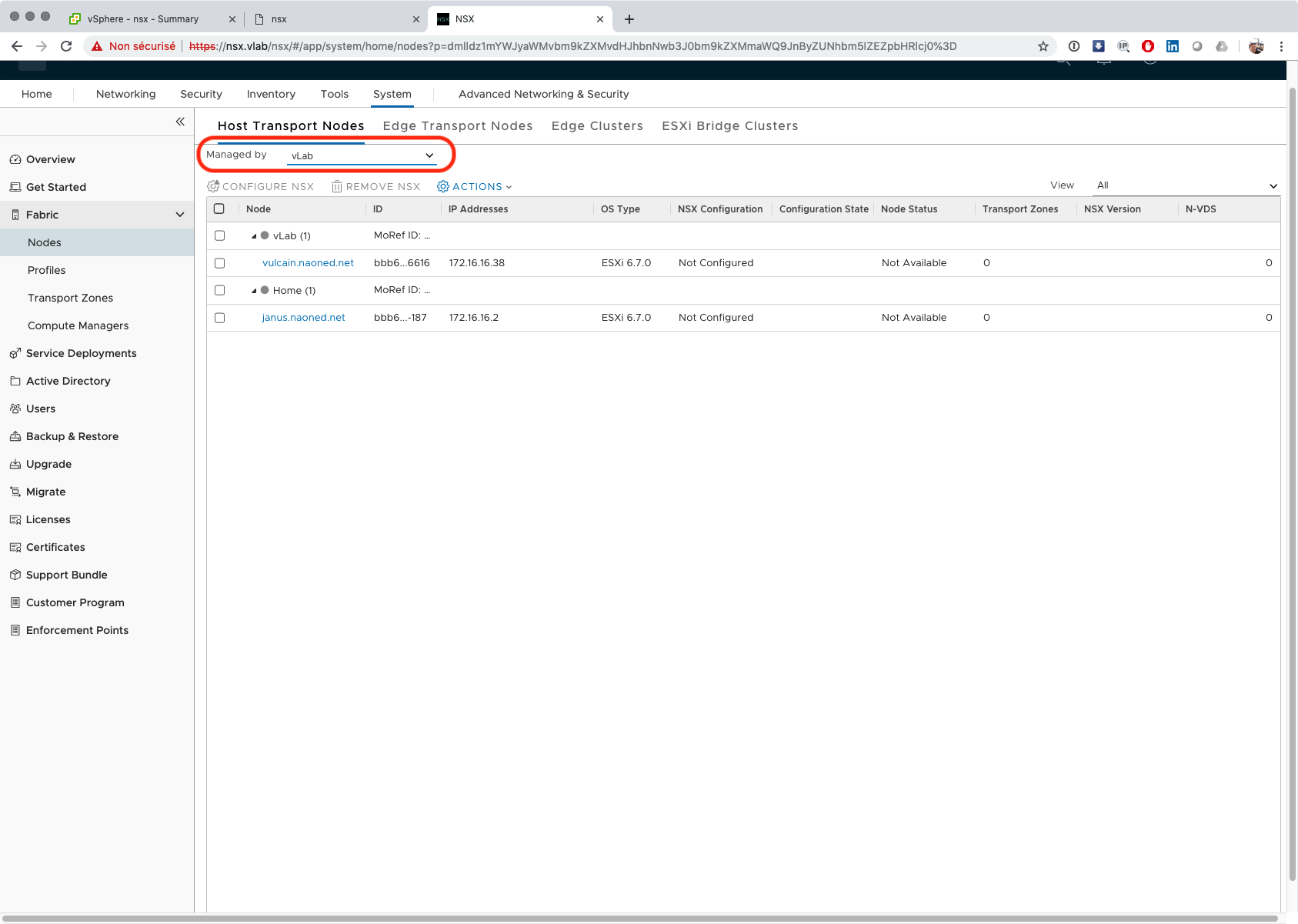
Task: Click the vertical scrollbar on the right
Action: click(x=1292, y=462)
